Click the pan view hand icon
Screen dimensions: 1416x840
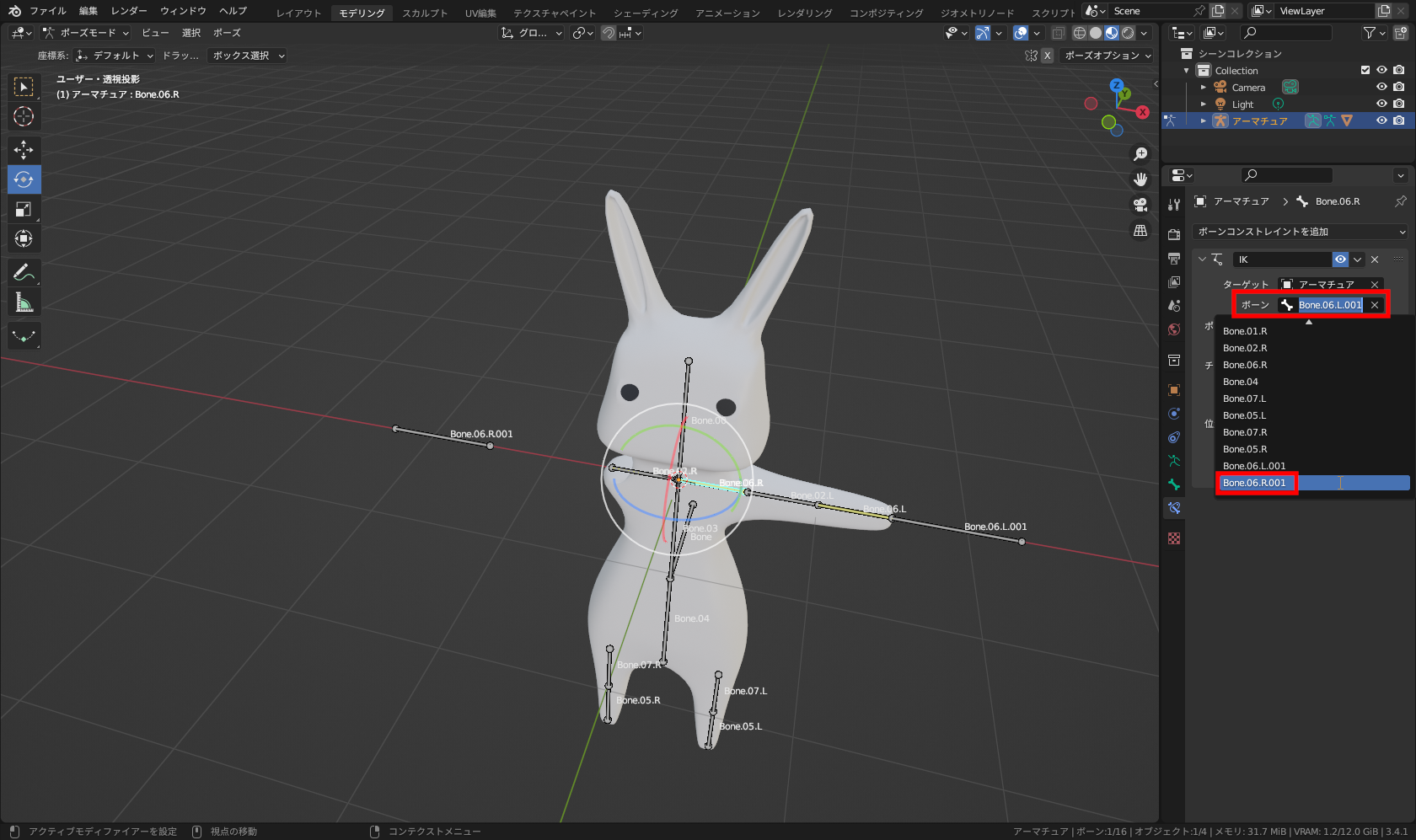pyautogui.click(x=1140, y=179)
